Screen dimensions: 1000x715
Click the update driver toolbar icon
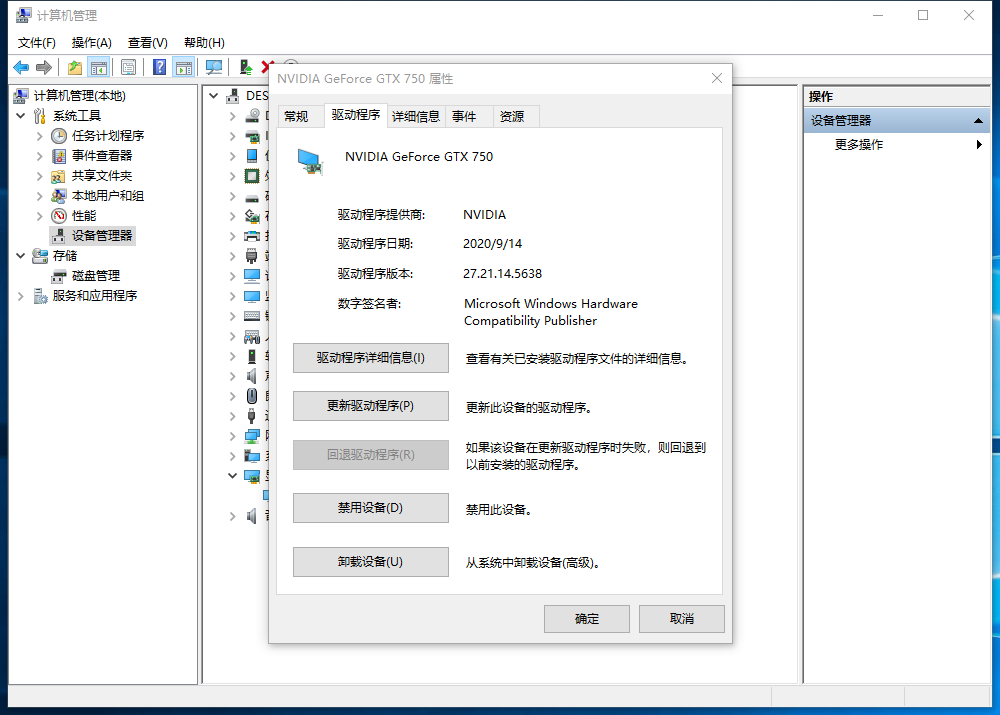point(244,67)
